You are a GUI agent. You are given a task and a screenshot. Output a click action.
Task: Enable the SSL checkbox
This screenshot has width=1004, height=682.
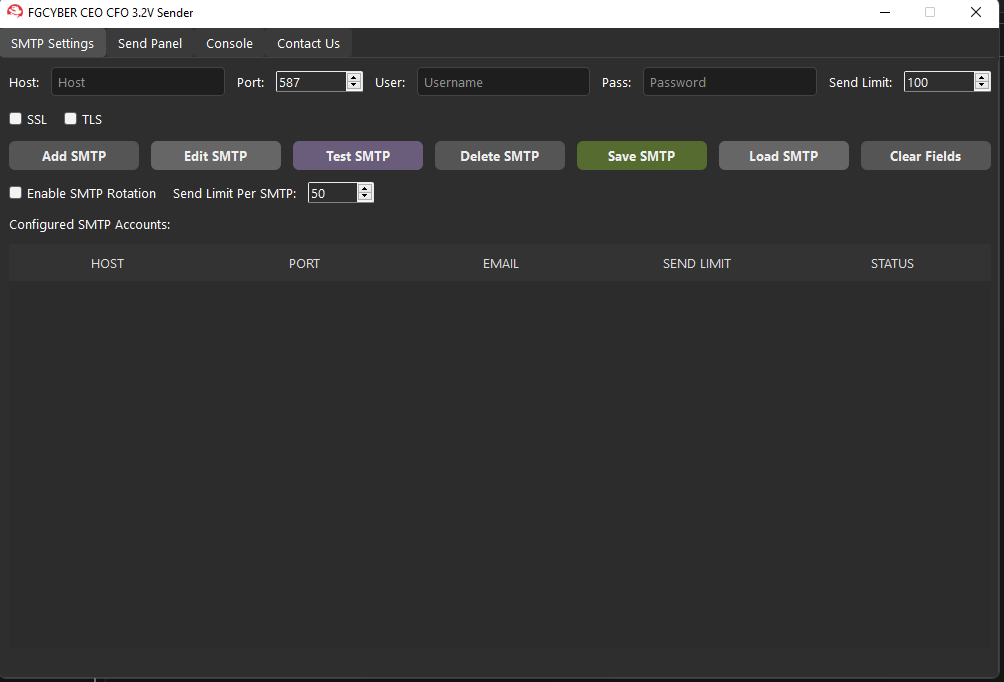click(x=16, y=119)
